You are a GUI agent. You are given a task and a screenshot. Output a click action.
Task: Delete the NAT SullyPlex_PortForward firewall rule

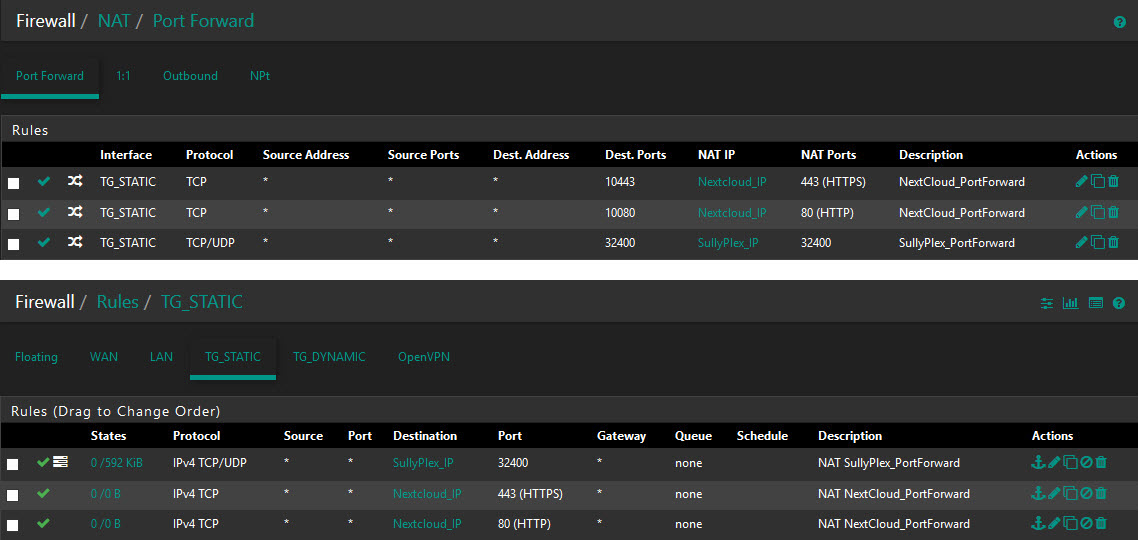(1101, 462)
